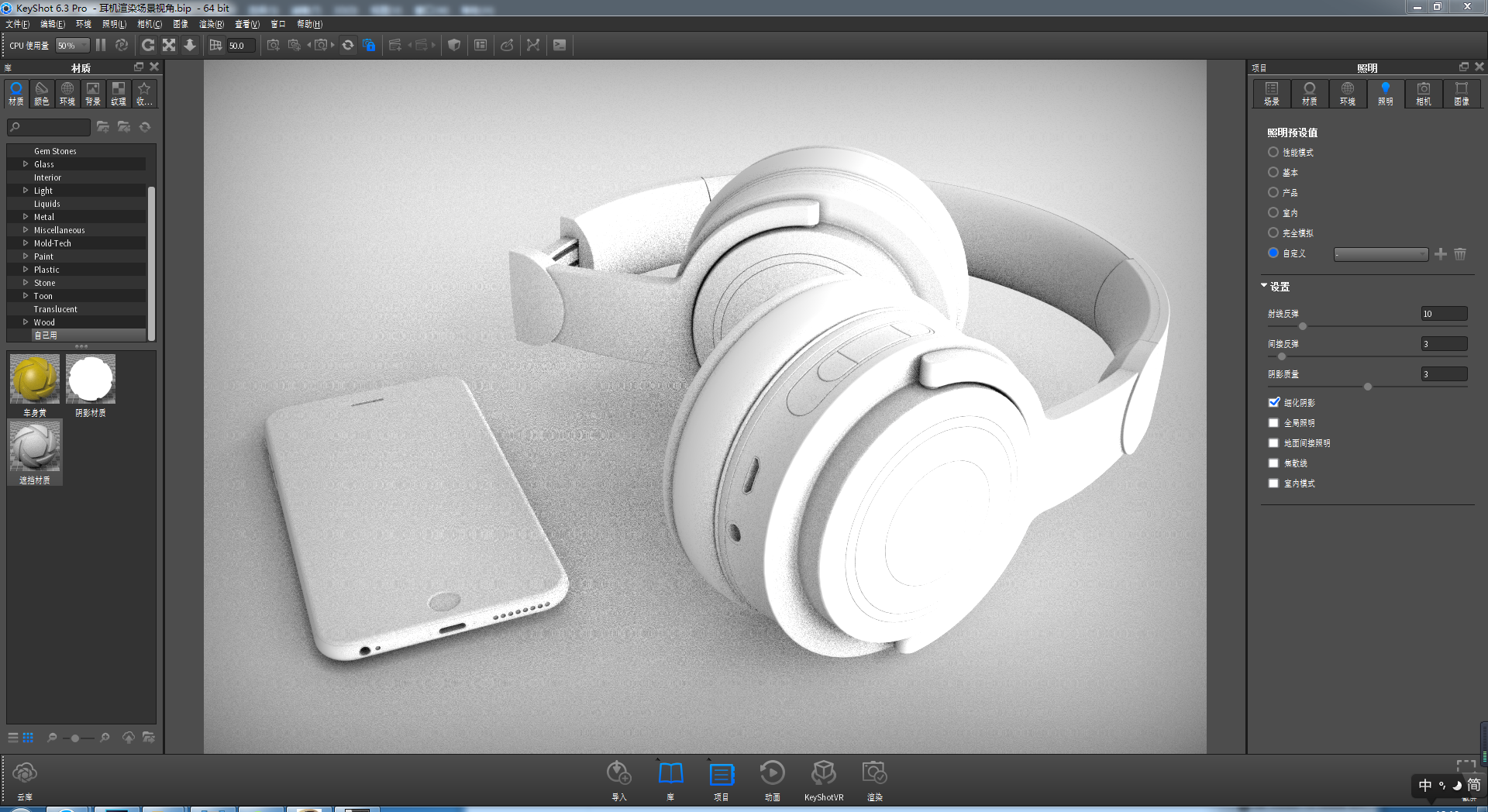Expand the Metal category in the material library
This screenshot has width=1488, height=812.
(26, 217)
